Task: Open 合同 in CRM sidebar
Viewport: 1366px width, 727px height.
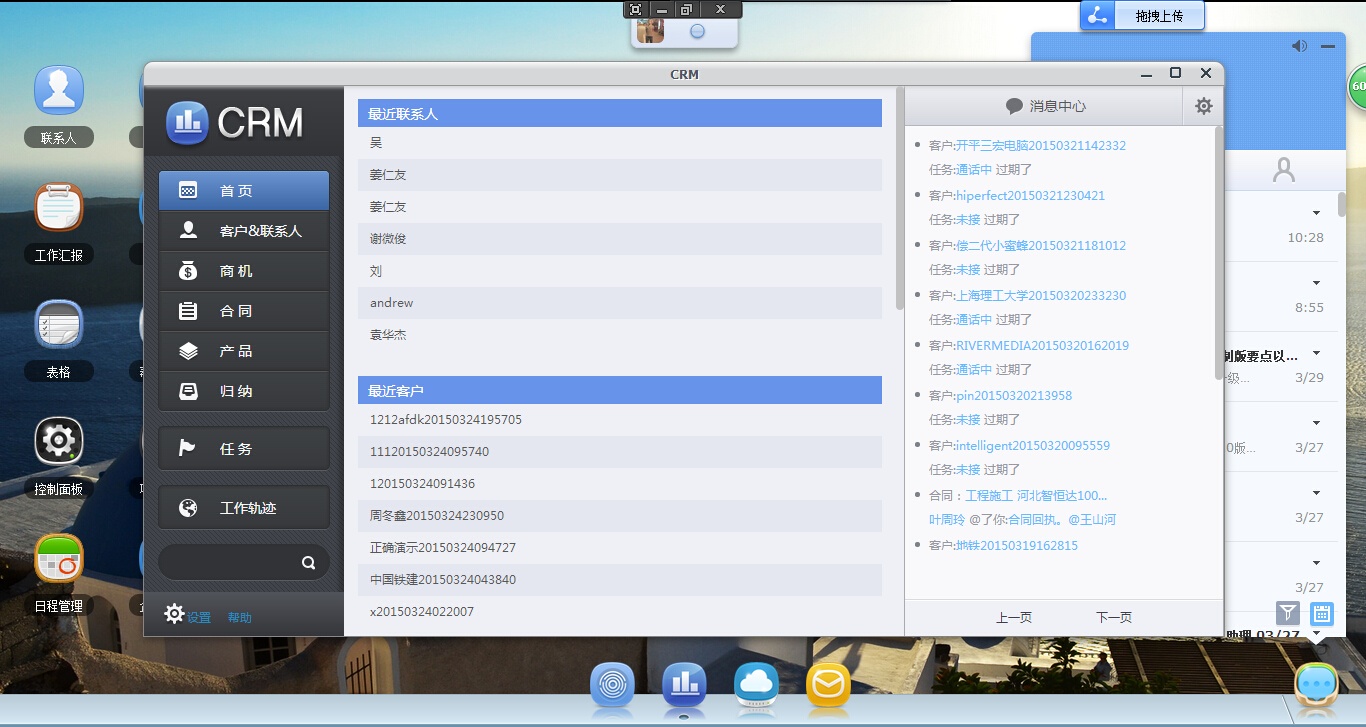Action: click(x=244, y=311)
